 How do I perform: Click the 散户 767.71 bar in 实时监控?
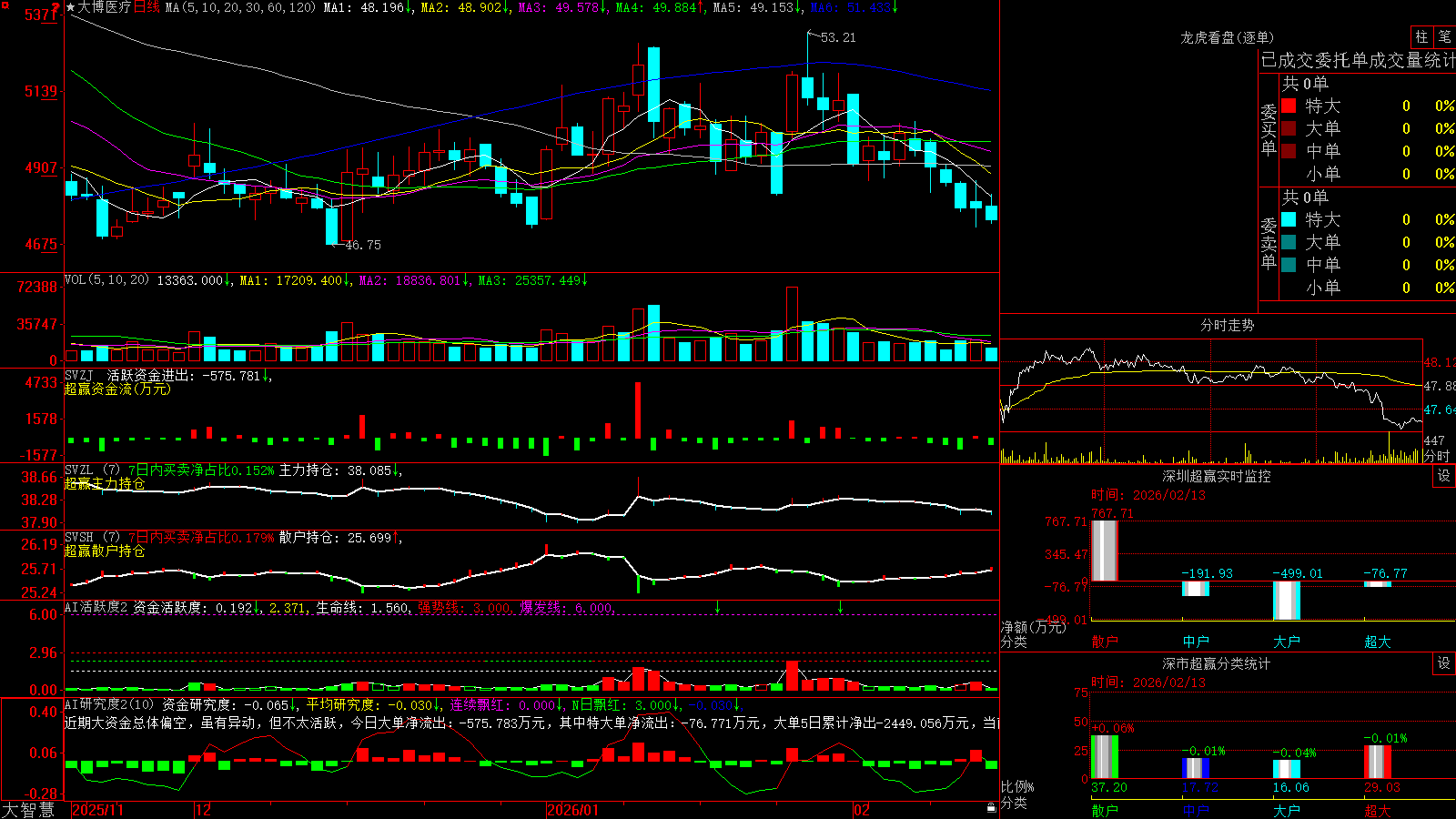click(1105, 551)
